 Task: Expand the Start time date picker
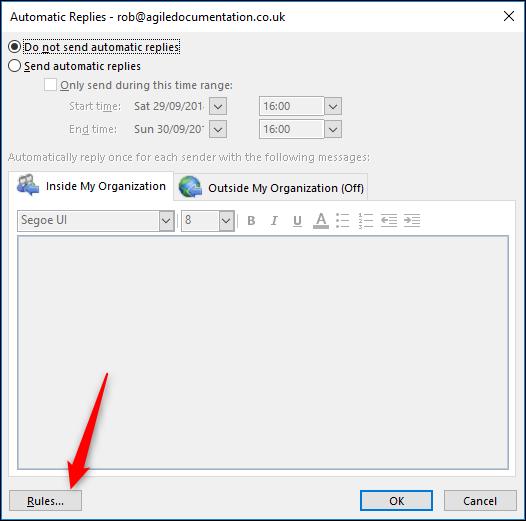[x=218, y=106]
